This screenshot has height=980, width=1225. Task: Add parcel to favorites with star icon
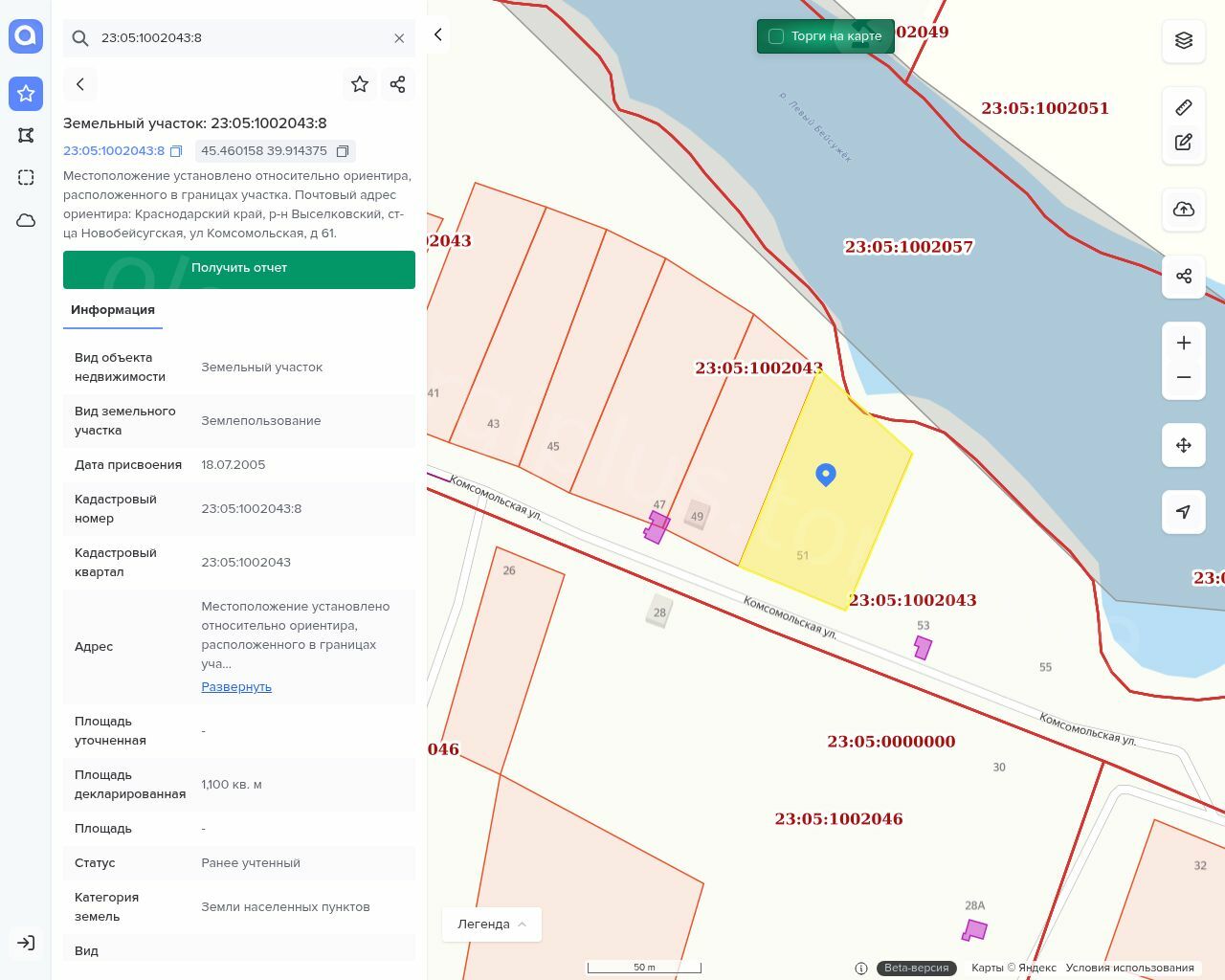click(360, 84)
